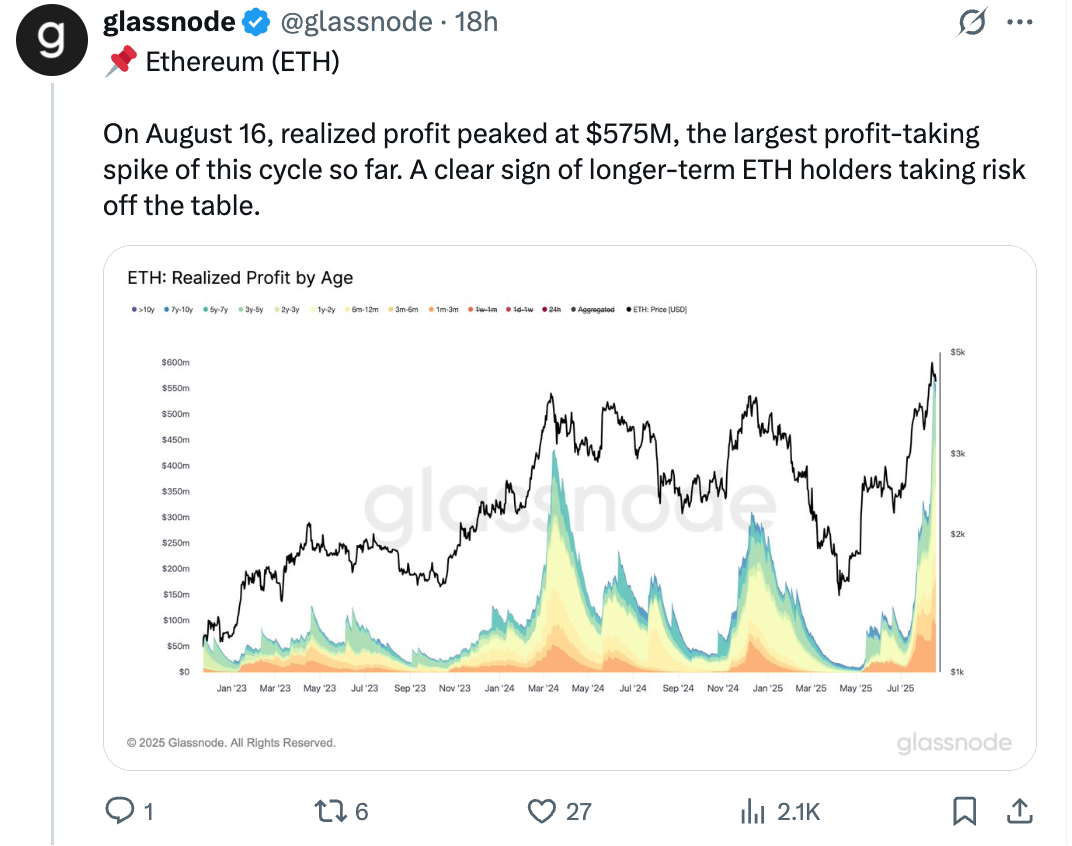Like the tweet with heart icon
Screen dimensions: 1072x846
[541, 811]
